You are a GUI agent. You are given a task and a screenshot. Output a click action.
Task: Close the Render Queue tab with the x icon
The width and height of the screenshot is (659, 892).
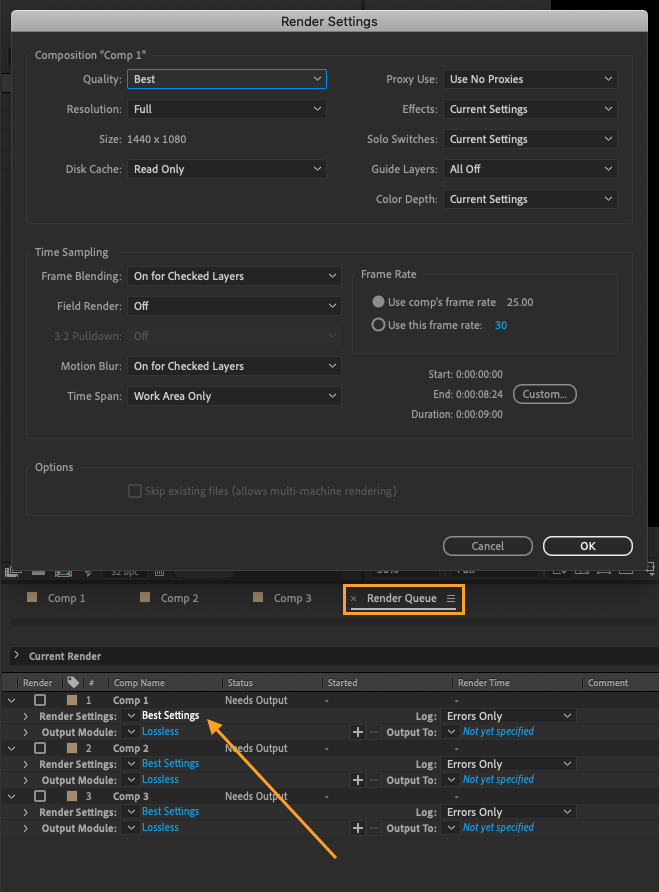(353, 598)
